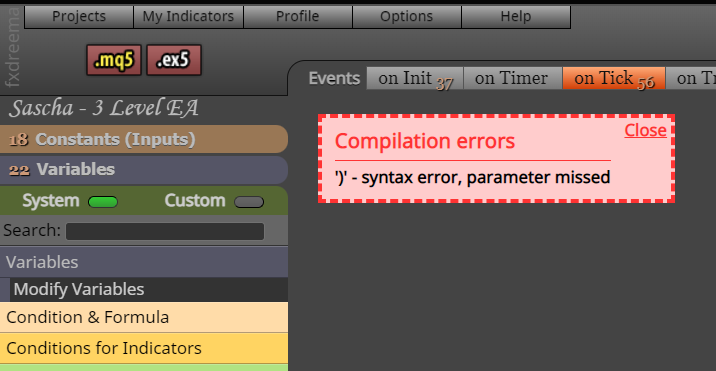This screenshot has width=716, height=371.
Task: Click the block Search input field
Action: tap(165, 231)
